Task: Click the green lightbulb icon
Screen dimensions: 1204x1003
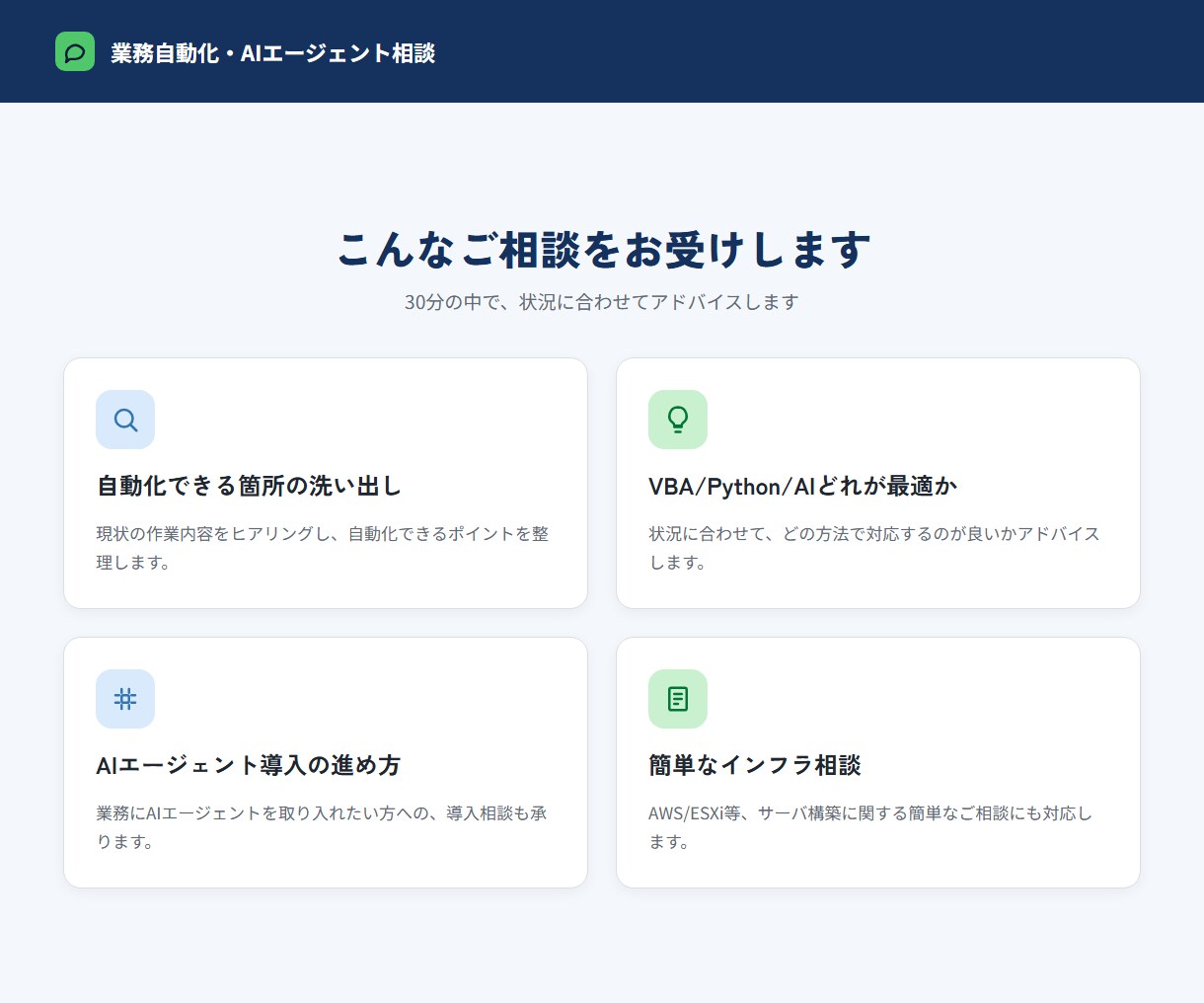Action: tap(678, 420)
